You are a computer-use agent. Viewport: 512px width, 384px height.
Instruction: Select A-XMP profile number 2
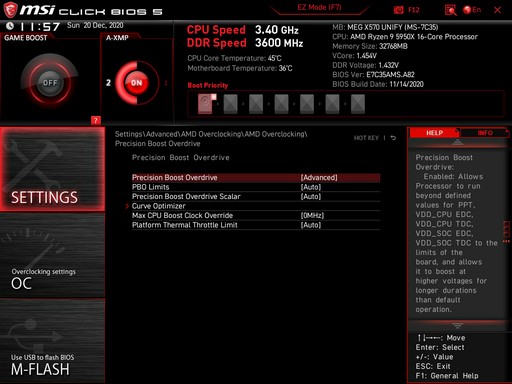[108, 82]
